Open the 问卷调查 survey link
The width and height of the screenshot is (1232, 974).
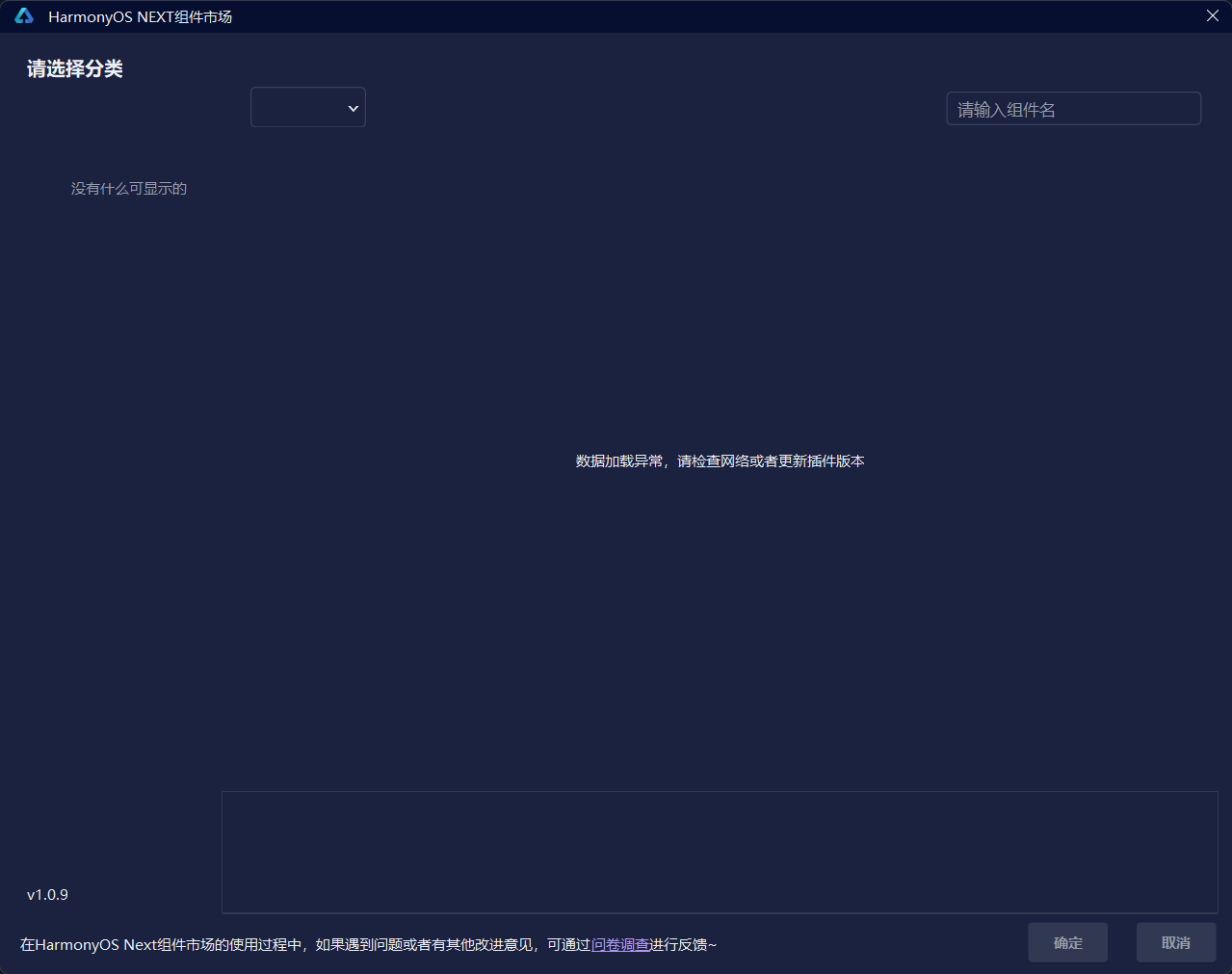(620, 945)
